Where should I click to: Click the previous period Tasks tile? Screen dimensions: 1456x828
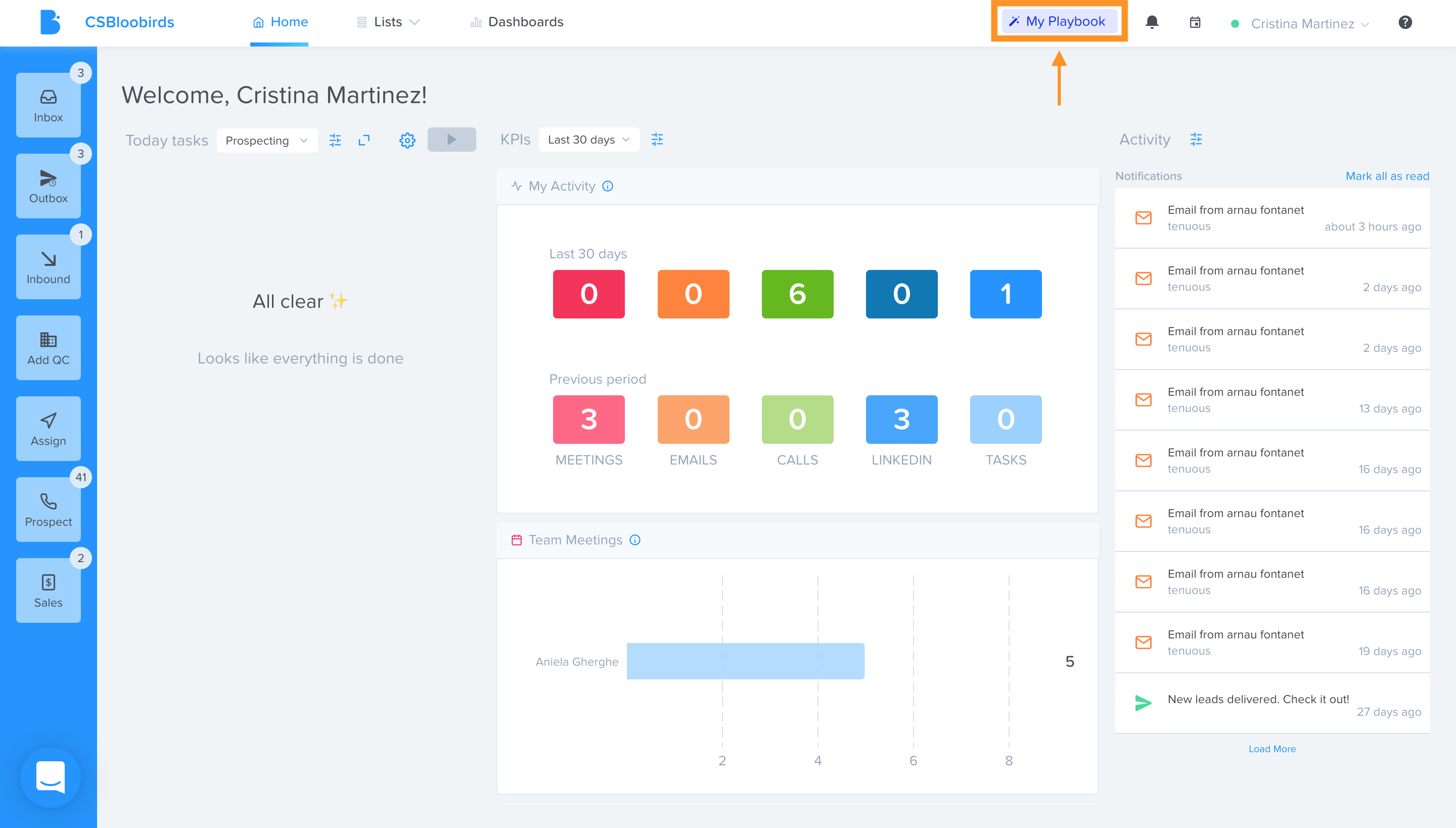coord(1006,420)
